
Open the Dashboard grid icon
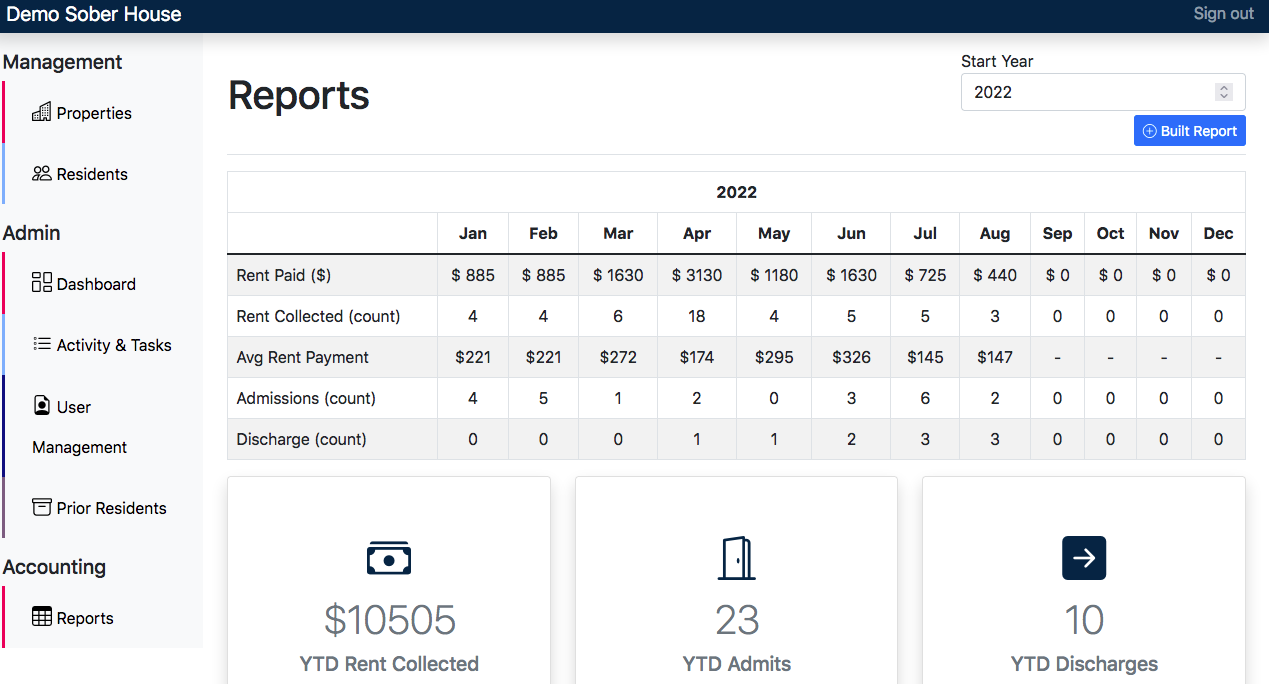point(41,283)
